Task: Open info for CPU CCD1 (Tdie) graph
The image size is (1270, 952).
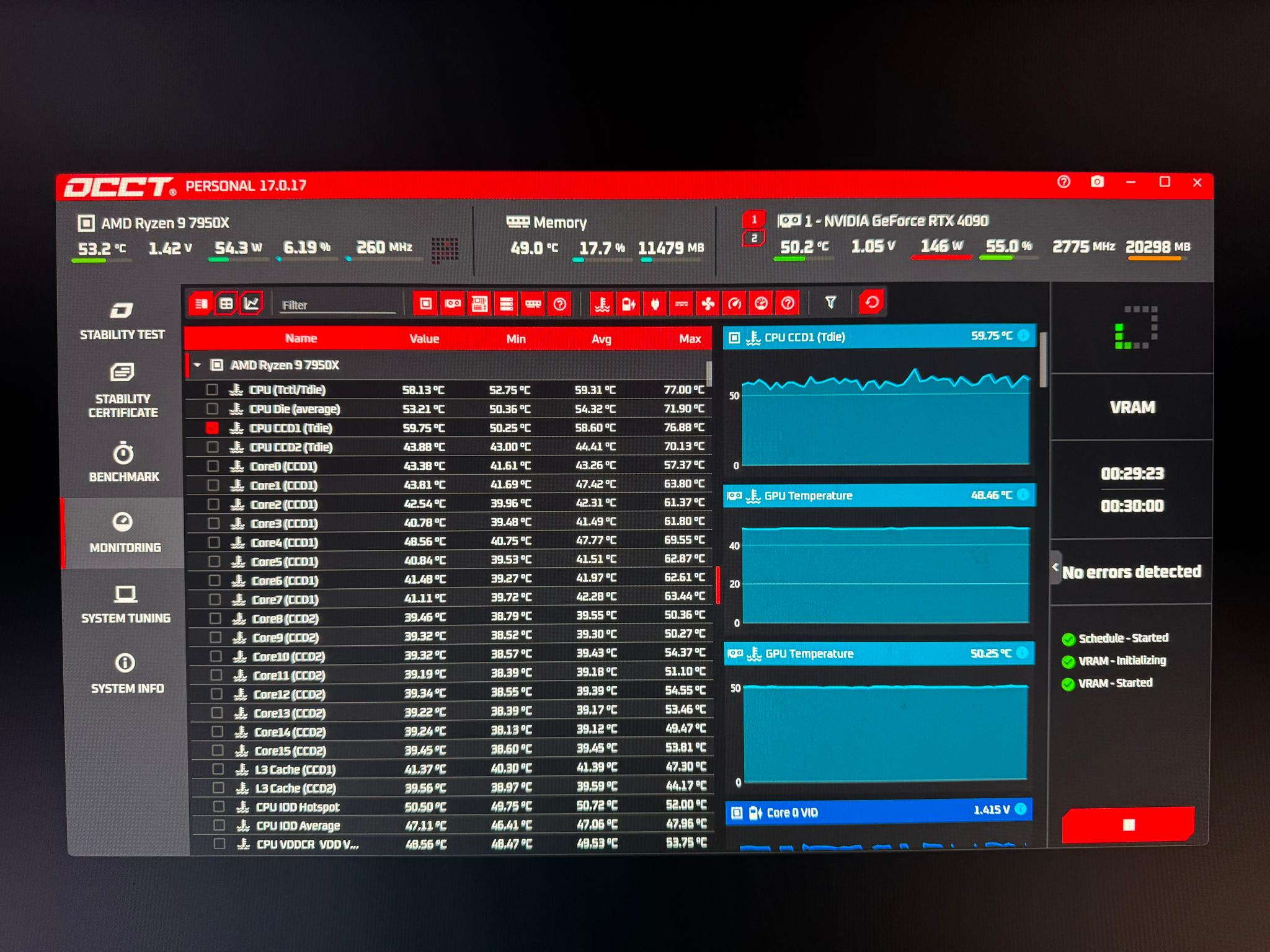Action: 1023,336
